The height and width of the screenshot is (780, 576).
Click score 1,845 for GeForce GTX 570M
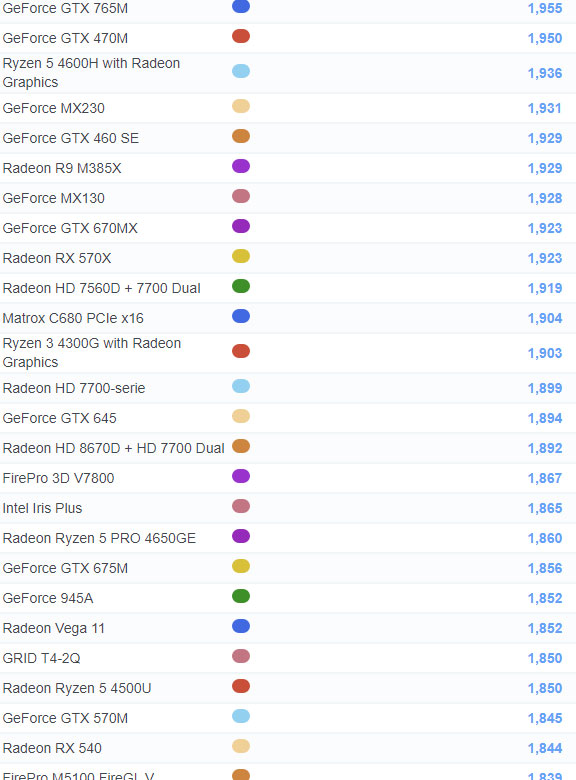pyautogui.click(x=545, y=718)
